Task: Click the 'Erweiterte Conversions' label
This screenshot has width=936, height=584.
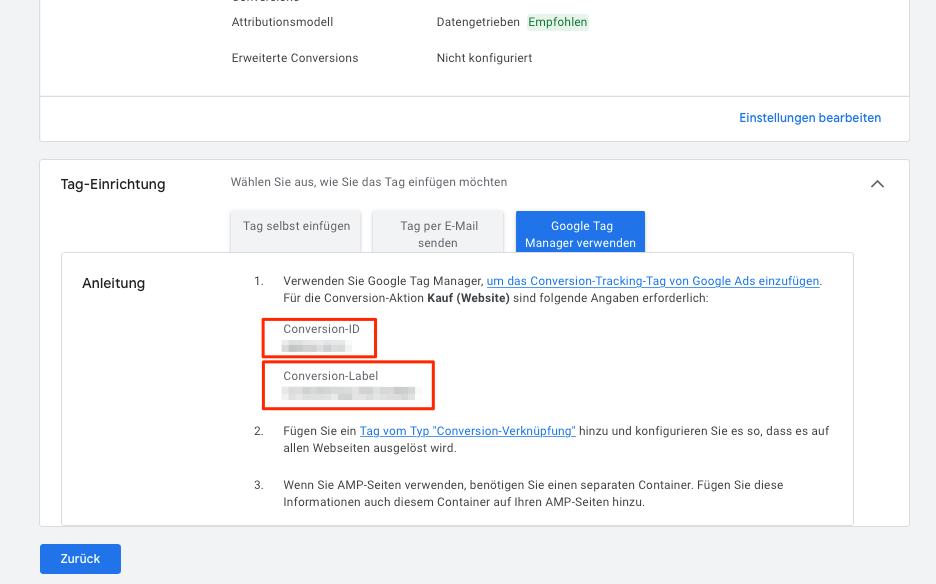Action: (x=295, y=58)
